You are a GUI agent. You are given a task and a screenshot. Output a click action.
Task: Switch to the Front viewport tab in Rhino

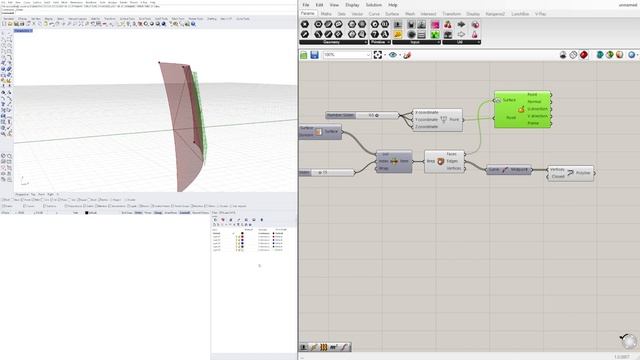[x=41, y=194]
